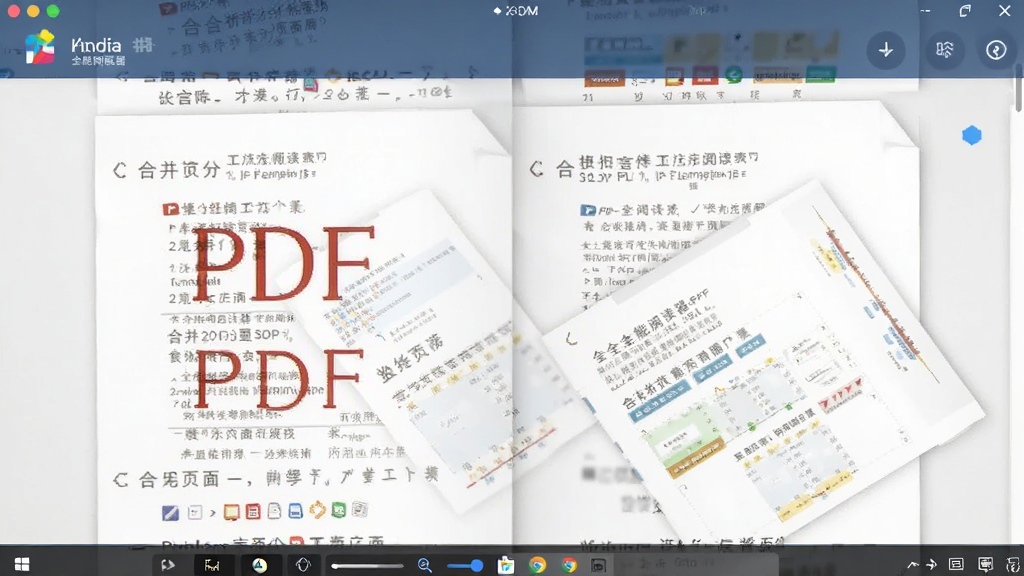Click the orange puzzle-shaped icon in row
Screen dimensions: 1024x576
(317, 509)
